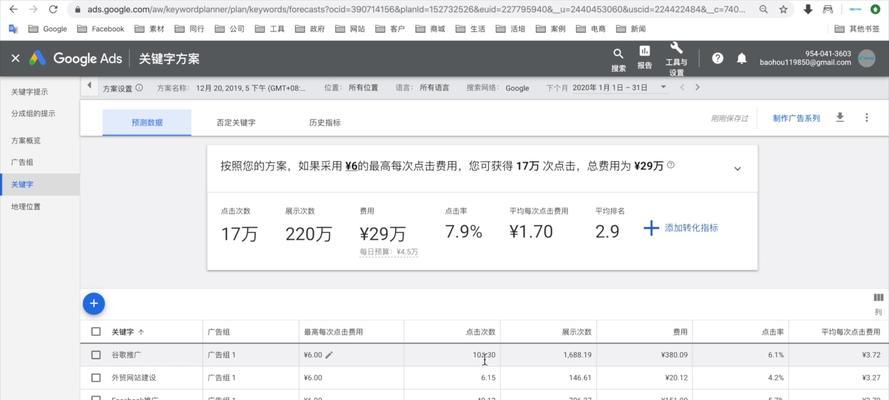Close the keyword plan with the X icon
This screenshot has width=889, height=400.
(x=15, y=58)
